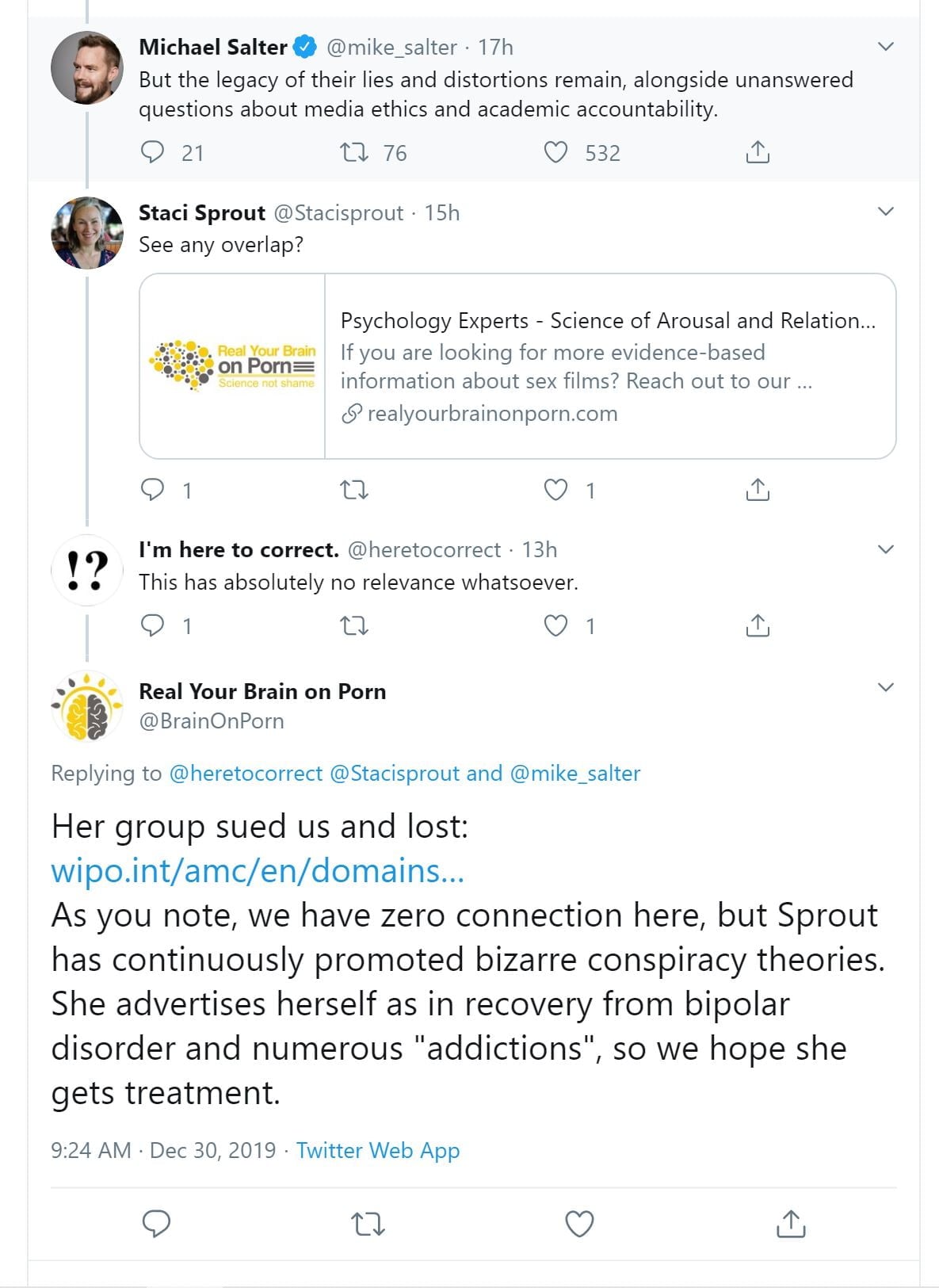
Task: Like Michael Salter's tweet with 532 likes
Action: [555, 151]
